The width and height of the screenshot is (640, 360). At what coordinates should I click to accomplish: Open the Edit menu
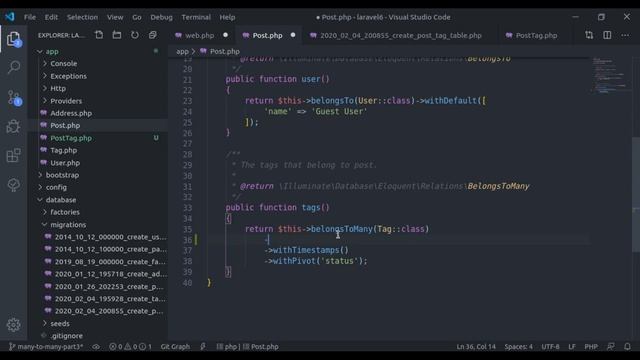pos(51,17)
